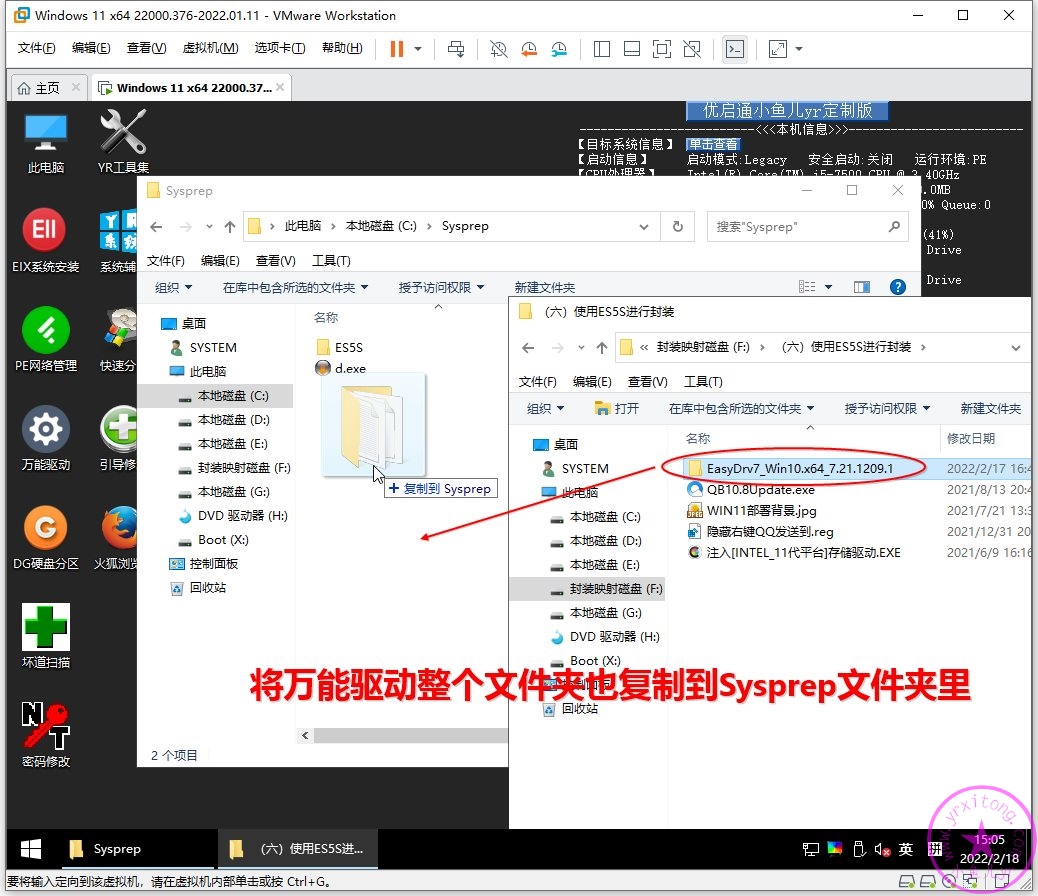
Task: Open the YR工具集 desktop icon
Action: tap(123, 142)
